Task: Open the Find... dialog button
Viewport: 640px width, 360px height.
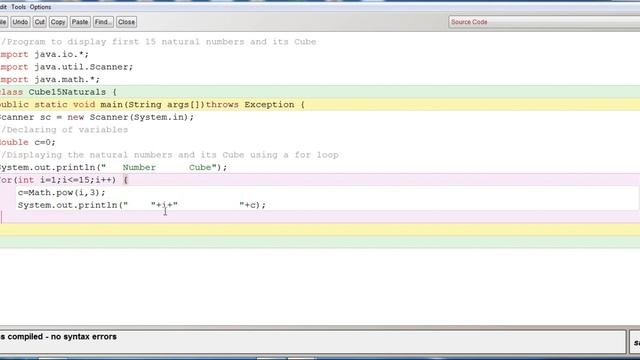Action: [x=103, y=22]
